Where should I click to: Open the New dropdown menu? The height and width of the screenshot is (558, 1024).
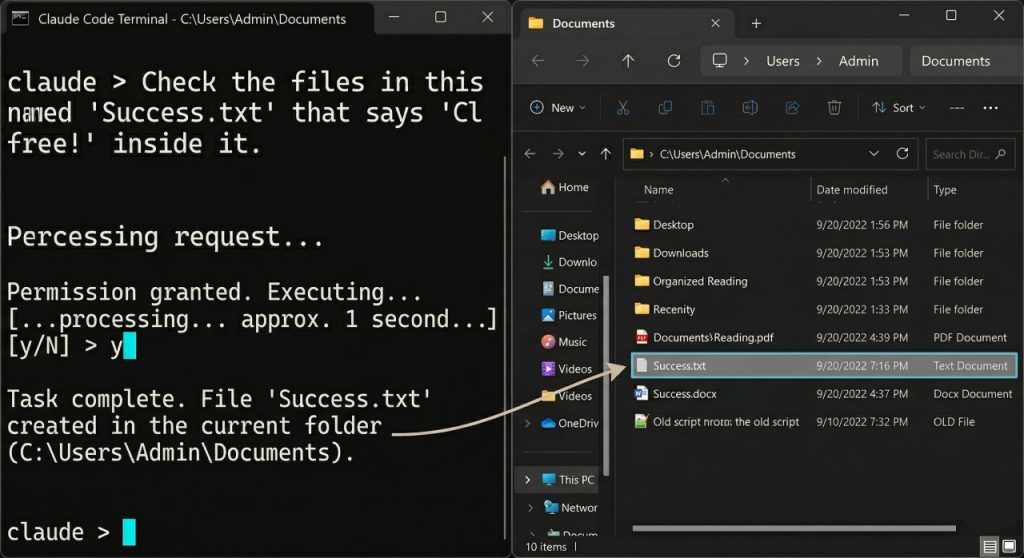click(x=559, y=108)
